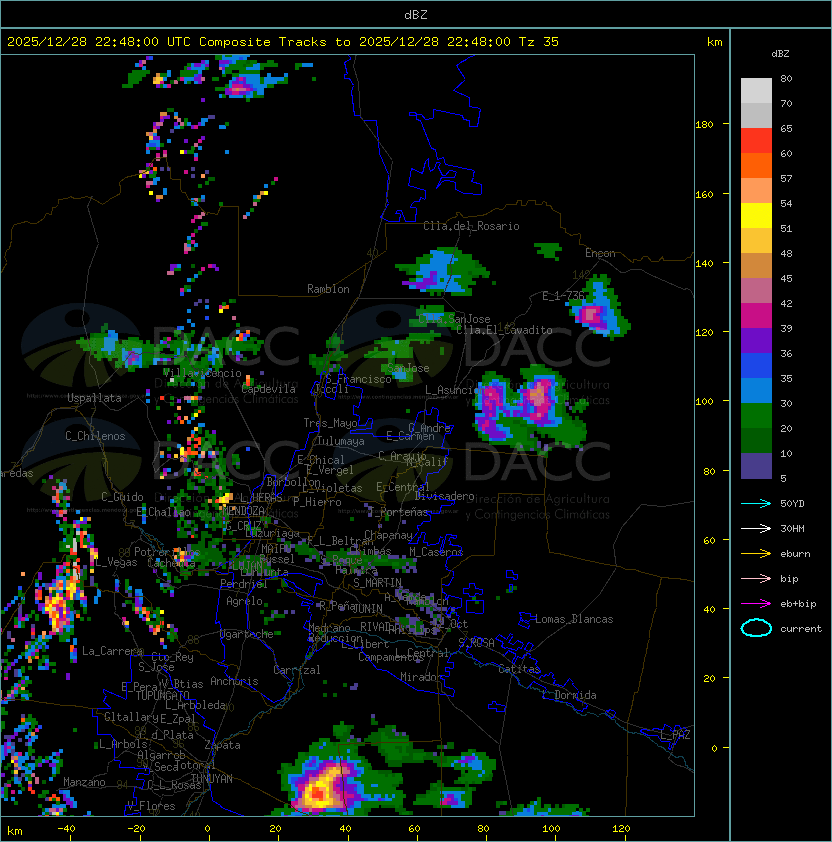Click the Anchoris map label
The image size is (832, 842).
point(234,681)
